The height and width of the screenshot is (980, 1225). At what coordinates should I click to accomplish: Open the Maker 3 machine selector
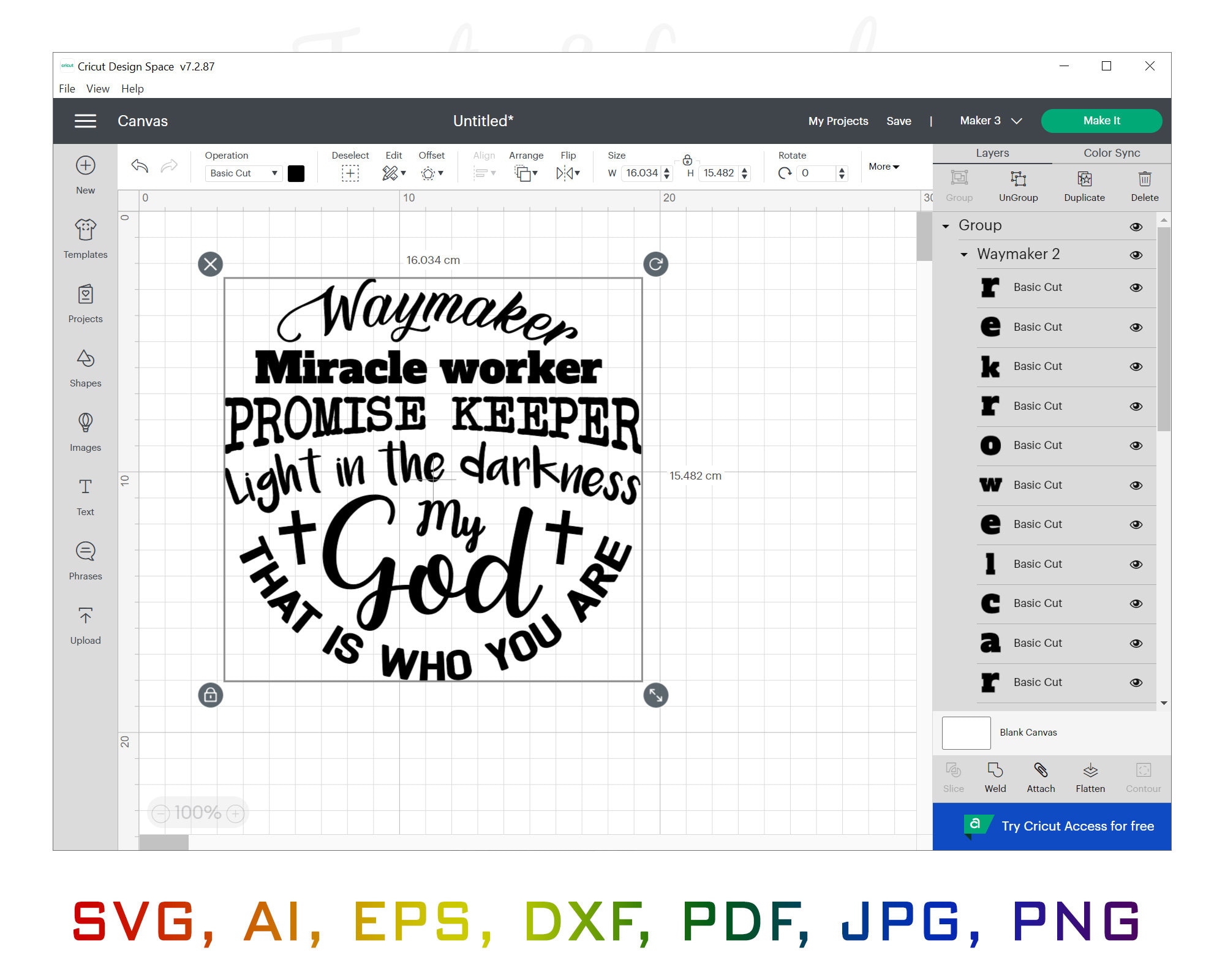click(x=989, y=121)
